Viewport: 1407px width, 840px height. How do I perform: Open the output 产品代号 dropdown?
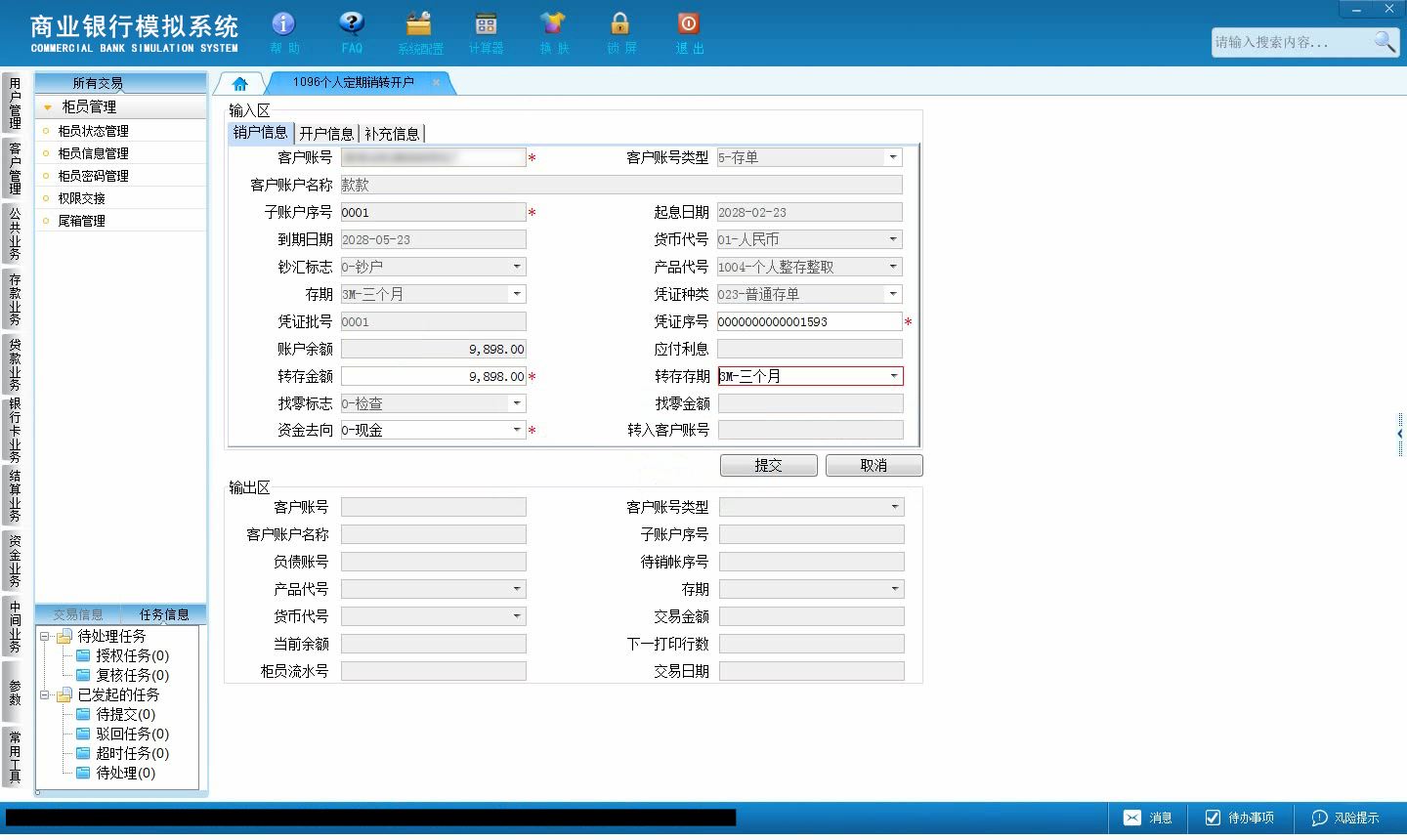point(517,589)
